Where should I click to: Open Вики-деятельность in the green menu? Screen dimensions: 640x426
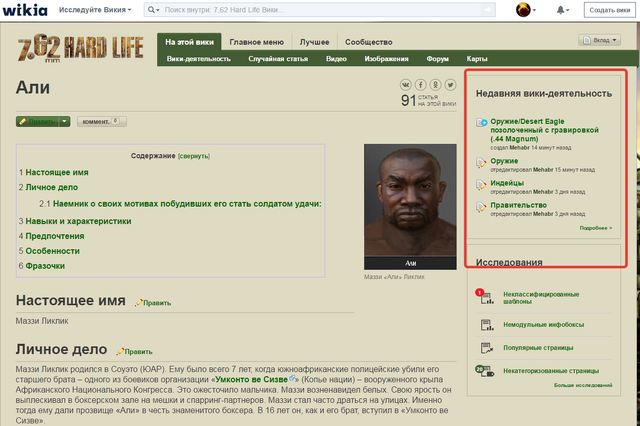(199, 59)
